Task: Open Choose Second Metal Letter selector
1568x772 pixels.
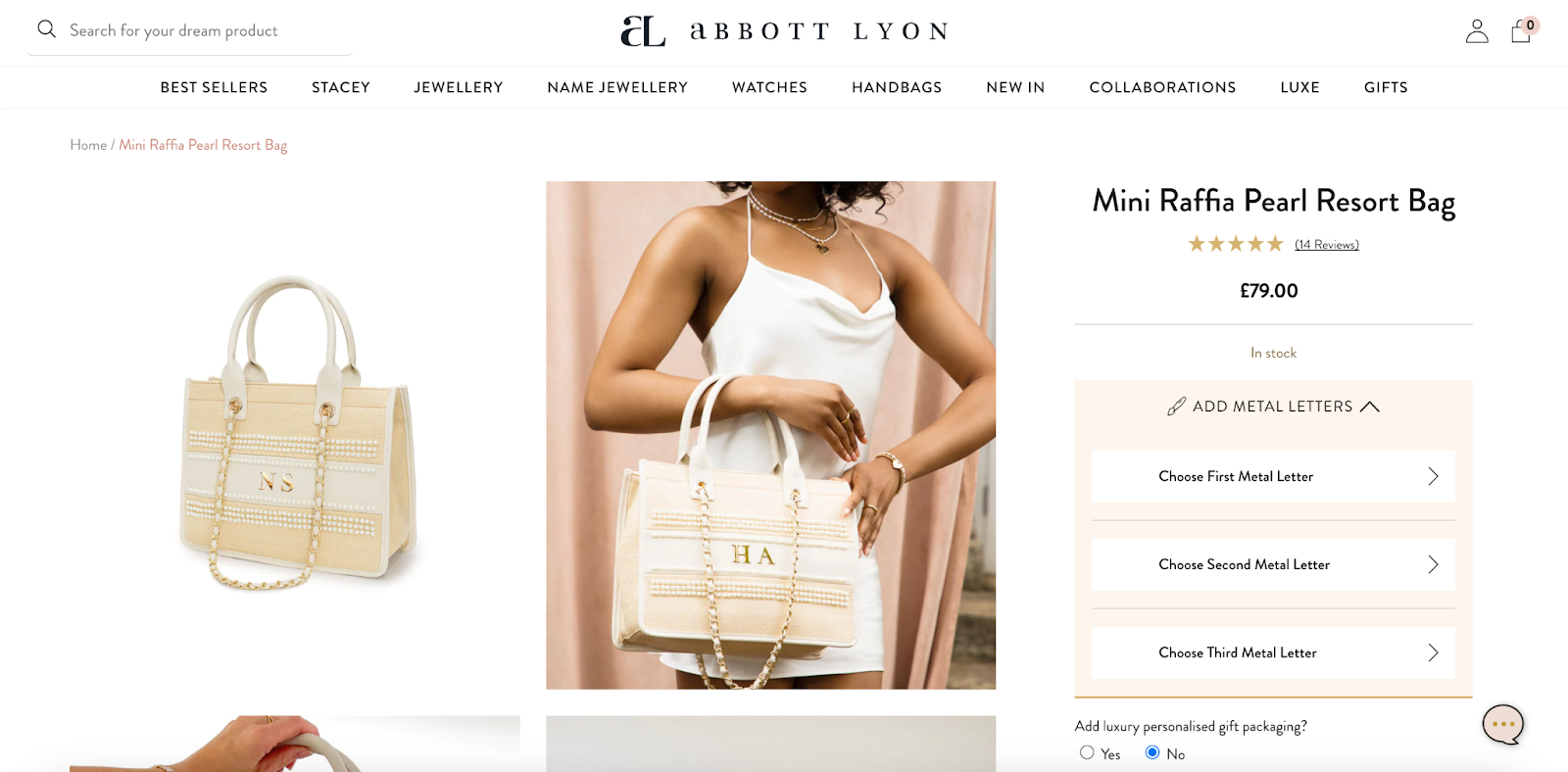Action: point(1273,564)
